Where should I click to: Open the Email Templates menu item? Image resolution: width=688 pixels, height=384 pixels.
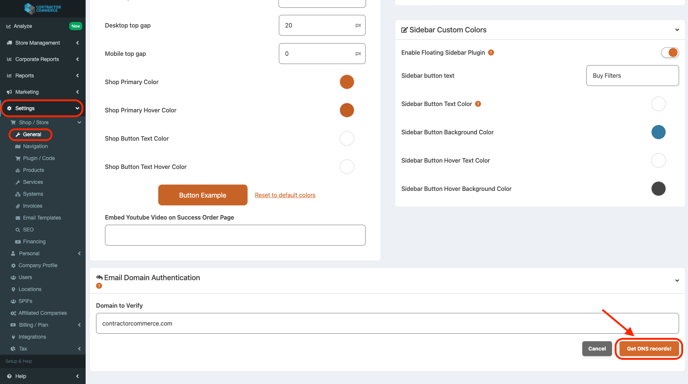click(x=42, y=218)
